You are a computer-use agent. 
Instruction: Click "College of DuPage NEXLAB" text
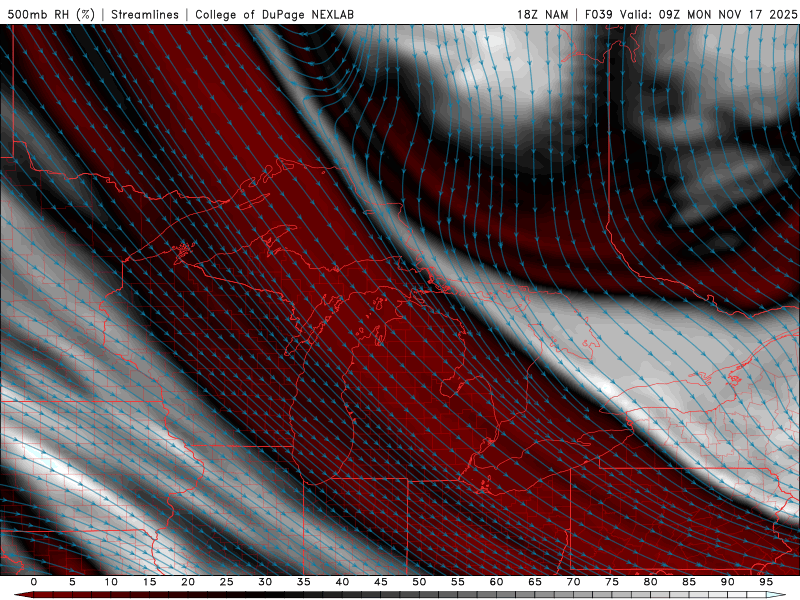click(274, 14)
